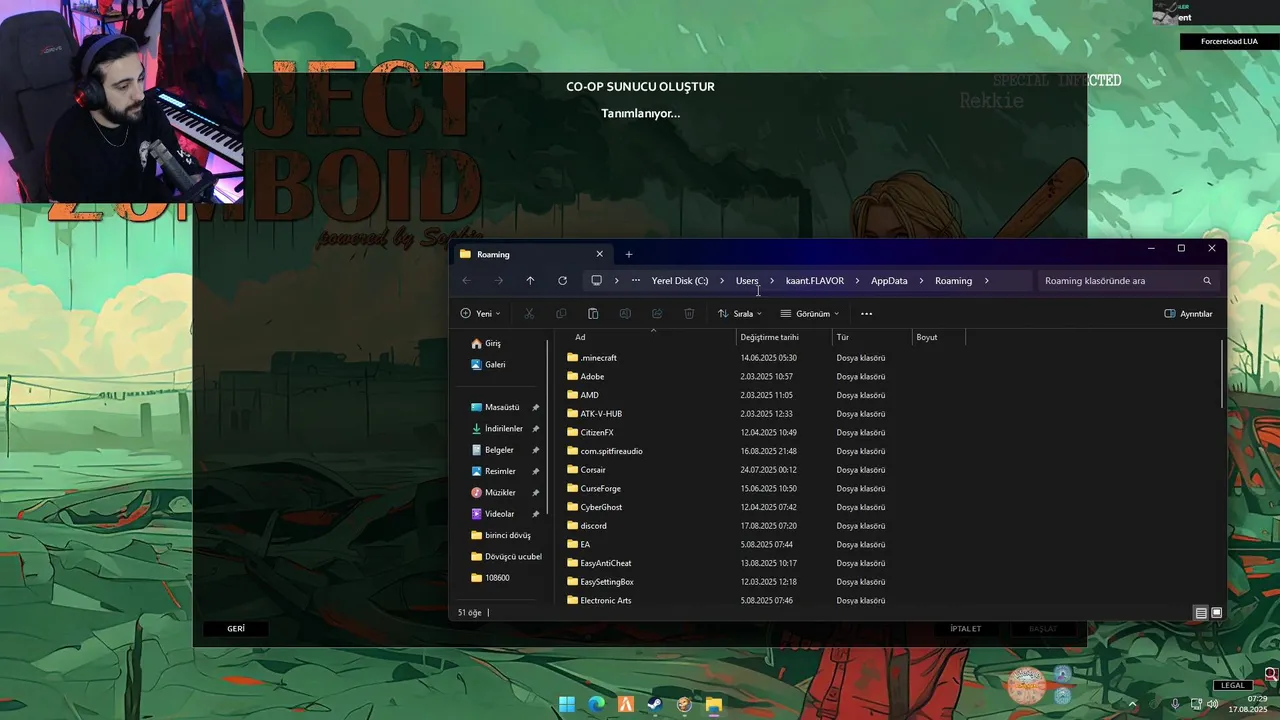Click the forward navigation arrow

point(498,281)
